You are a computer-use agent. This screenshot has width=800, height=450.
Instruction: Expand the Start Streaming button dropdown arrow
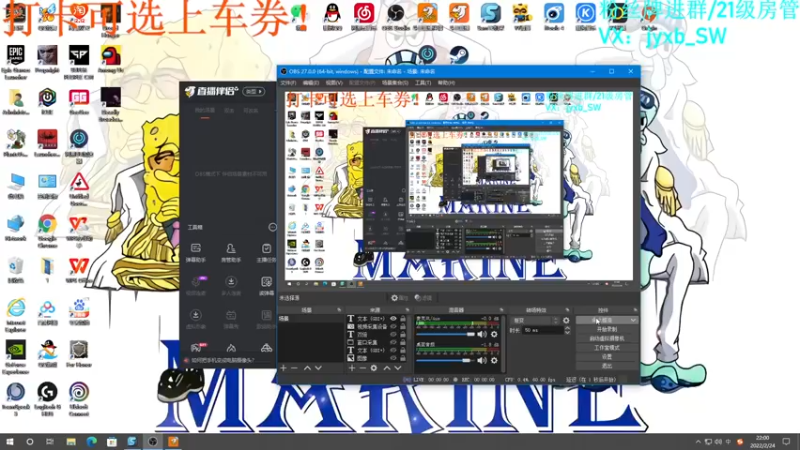633,320
